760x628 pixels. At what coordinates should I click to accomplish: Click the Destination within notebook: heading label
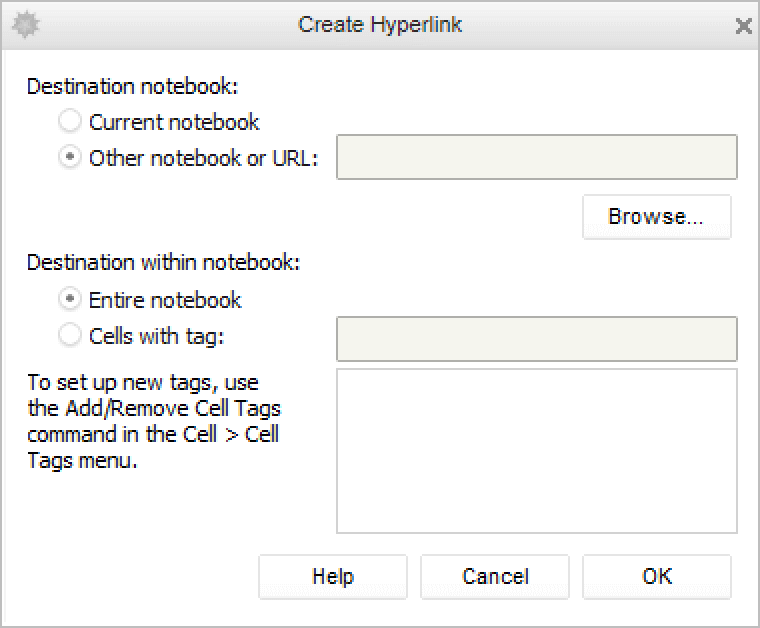(163, 263)
